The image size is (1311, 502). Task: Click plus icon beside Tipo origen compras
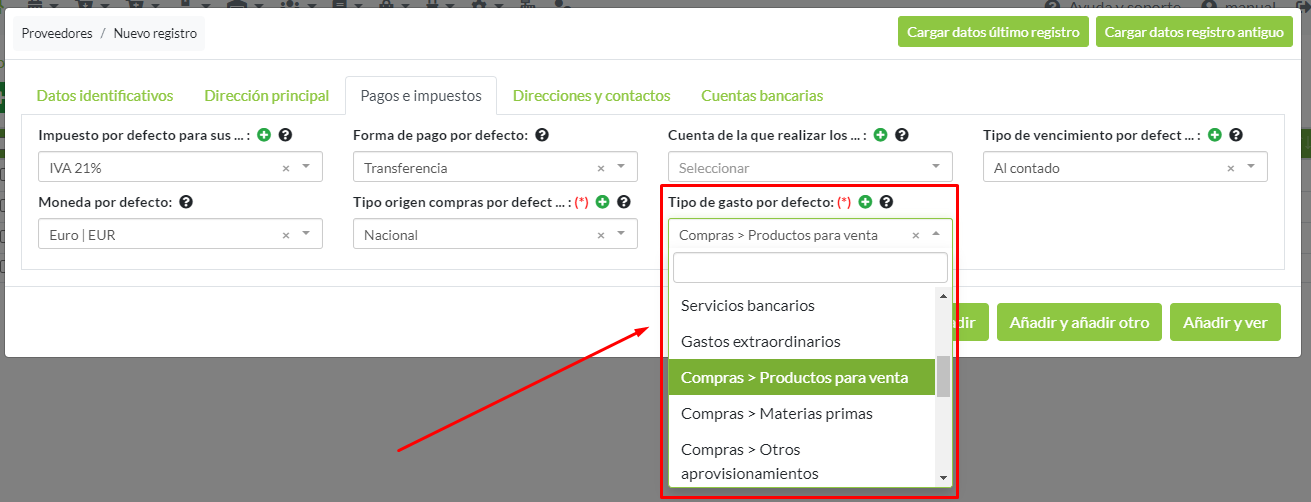click(603, 202)
